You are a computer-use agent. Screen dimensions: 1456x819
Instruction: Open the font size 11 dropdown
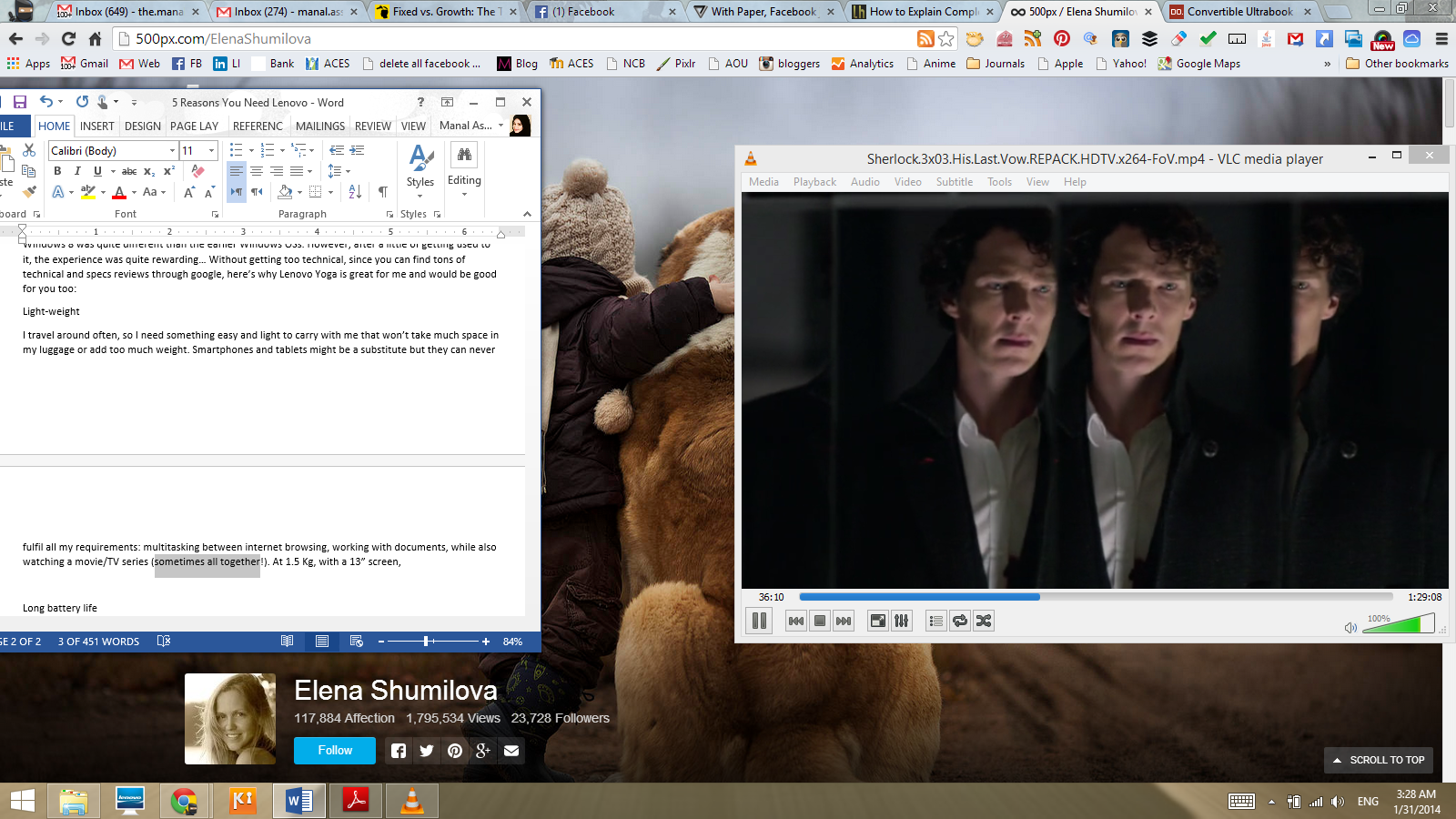[x=211, y=150]
